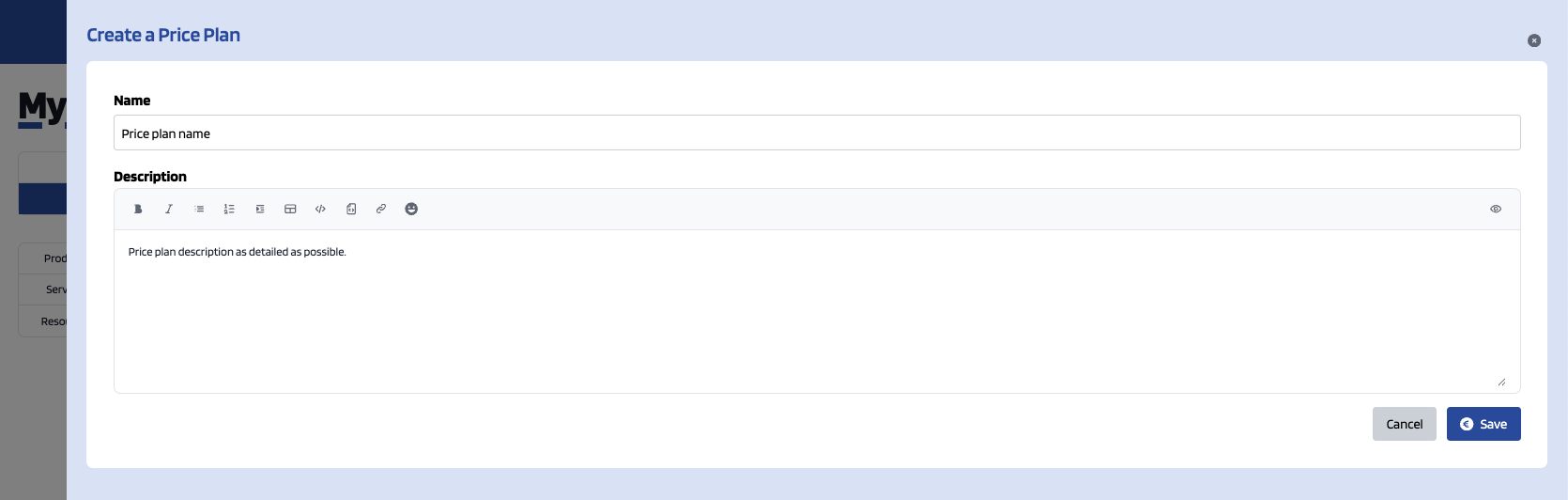Insert a table into the description
The height and width of the screenshot is (500, 1568).
[290, 209]
